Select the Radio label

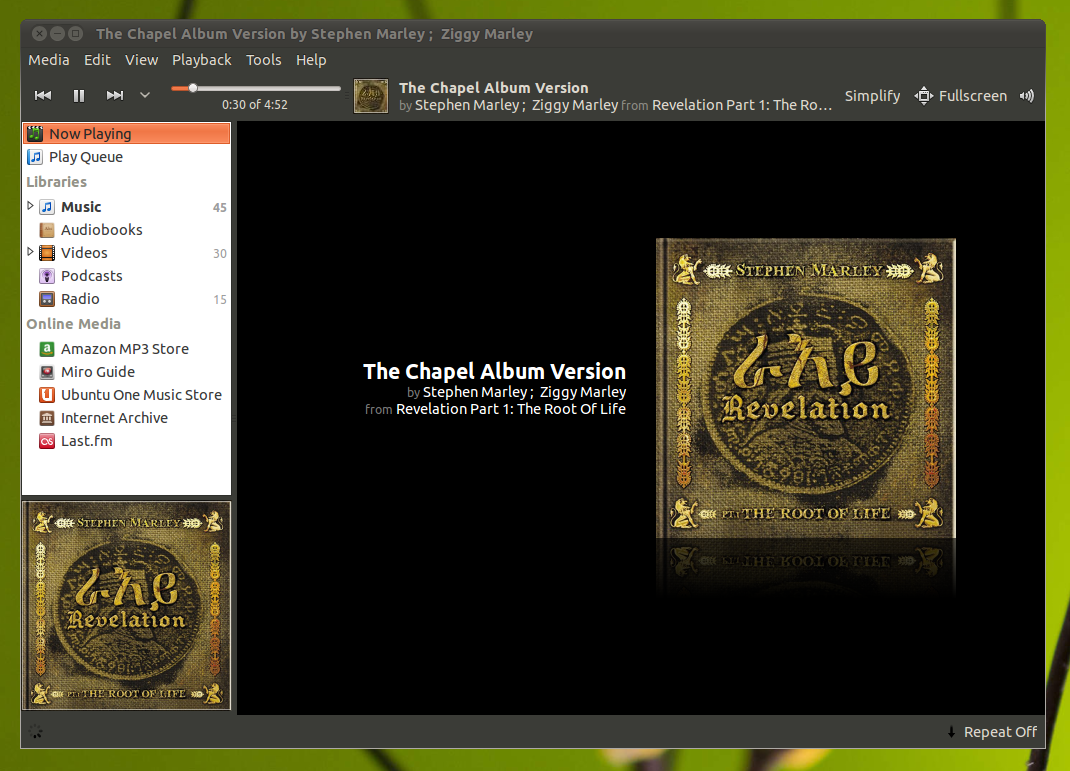80,299
